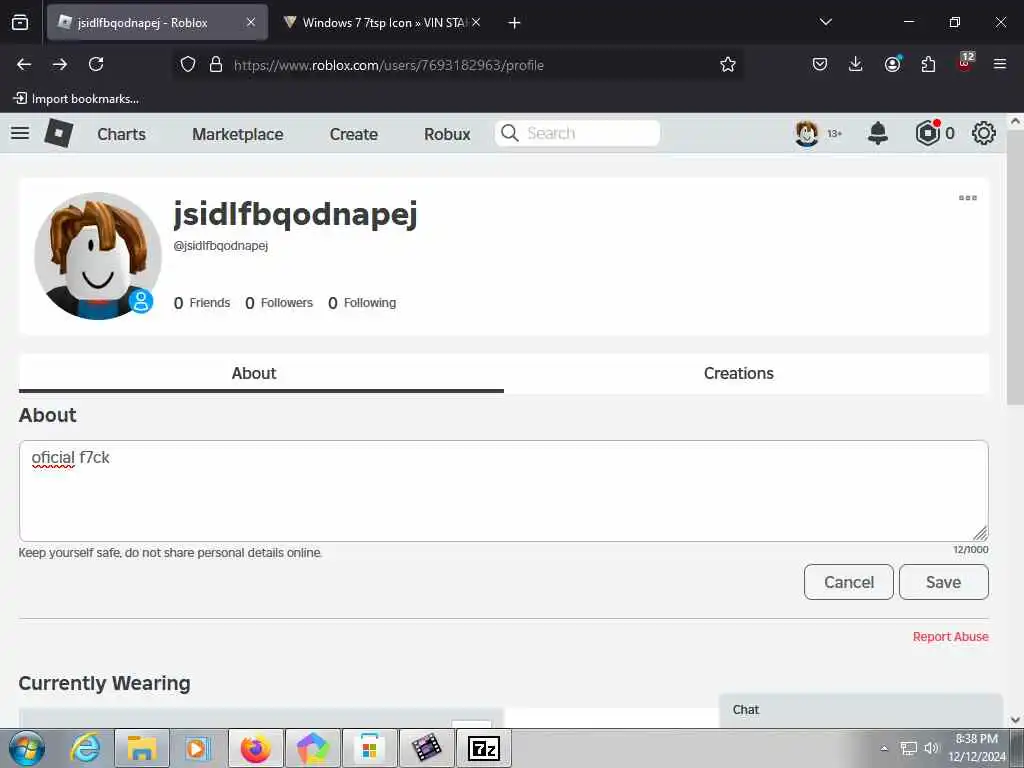
Task: Open the extensions puzzle icon
Action: pyautogui.click(x=928, y=64)
